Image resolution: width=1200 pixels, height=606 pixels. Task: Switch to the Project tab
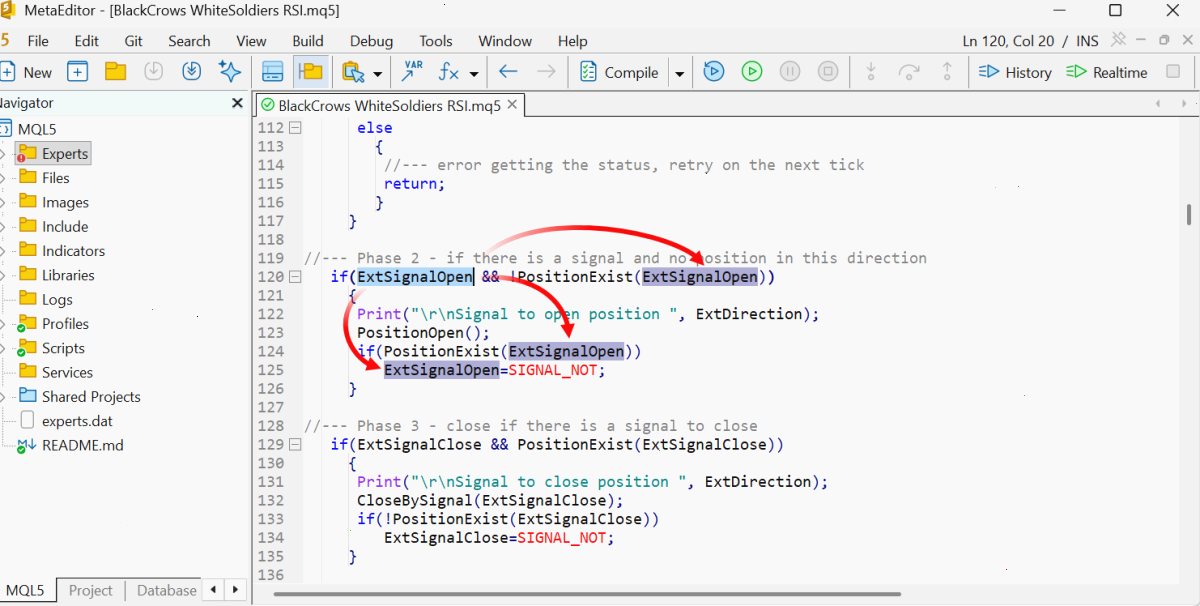click(x=90, y=590)
